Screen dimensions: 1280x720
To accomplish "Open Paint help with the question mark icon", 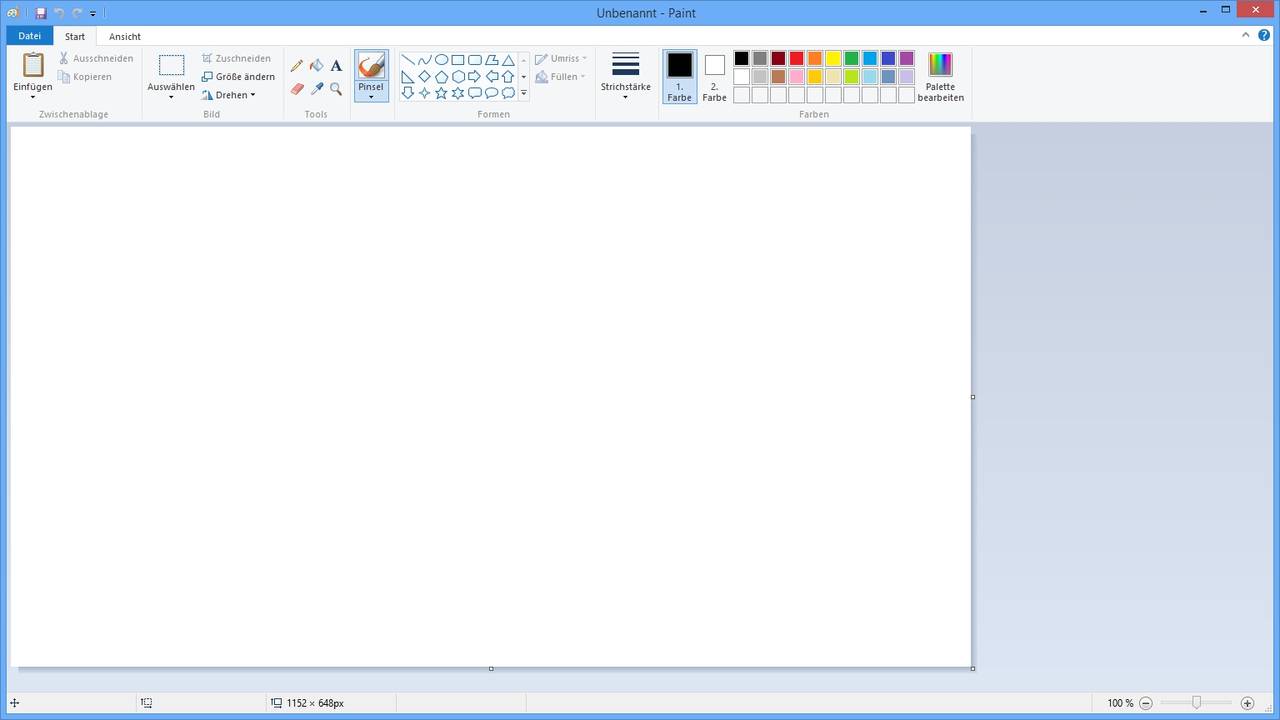I will (1264, 35).
